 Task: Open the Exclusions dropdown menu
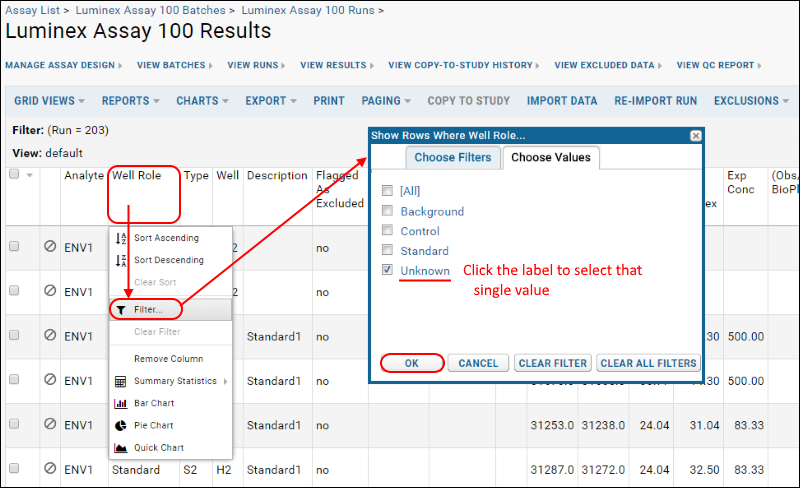[x=751, y=101]
